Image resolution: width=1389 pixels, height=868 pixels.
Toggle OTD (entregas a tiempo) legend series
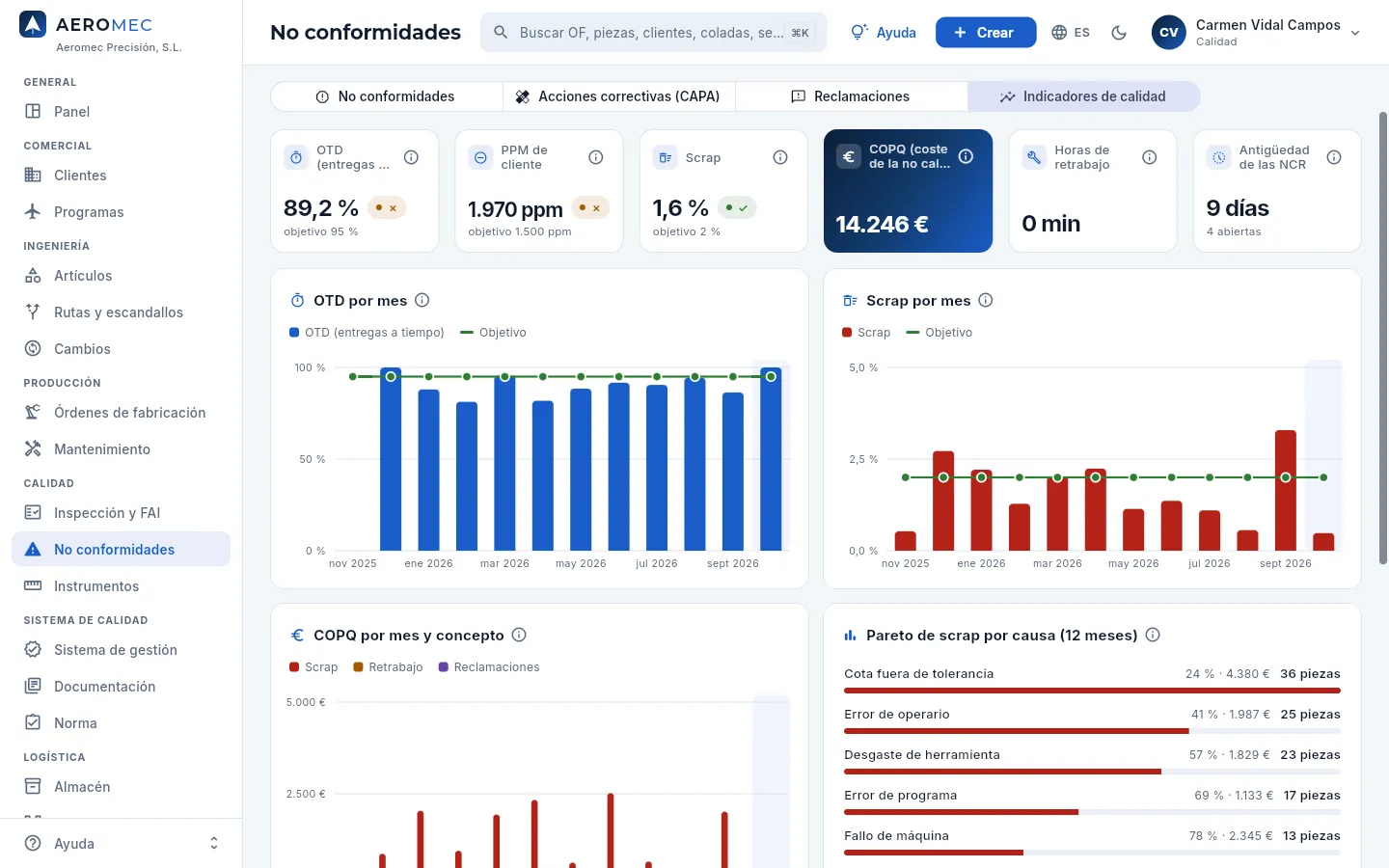(x=367, y=333)
